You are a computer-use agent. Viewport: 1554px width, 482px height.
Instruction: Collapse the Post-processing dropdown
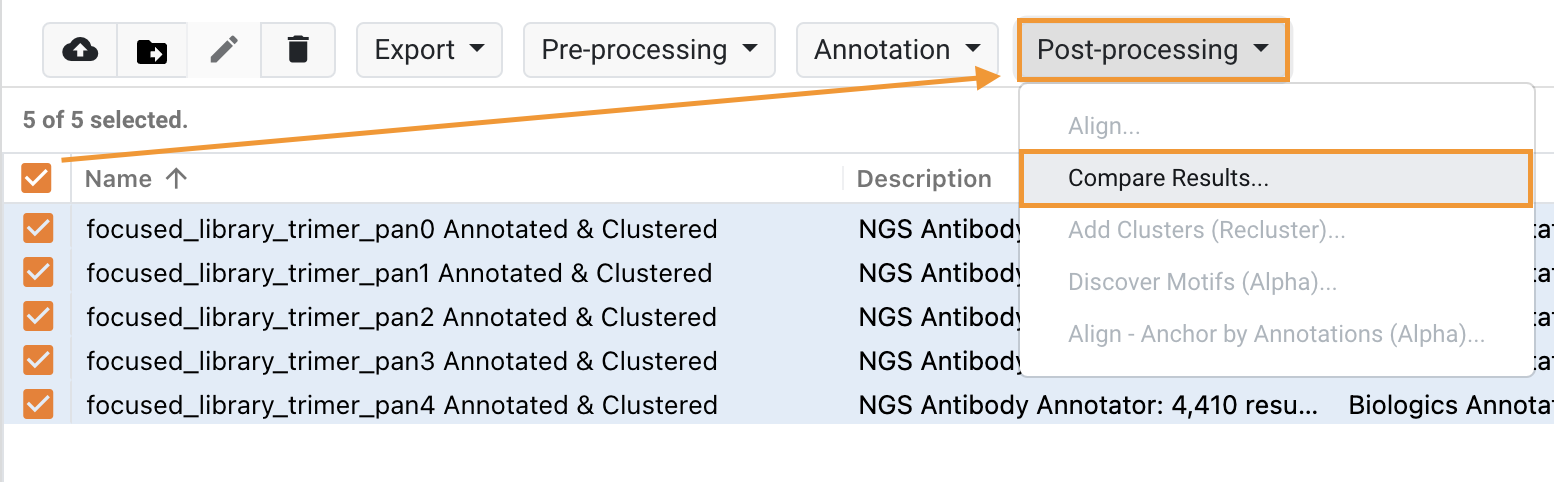(x=1153, y=49)
